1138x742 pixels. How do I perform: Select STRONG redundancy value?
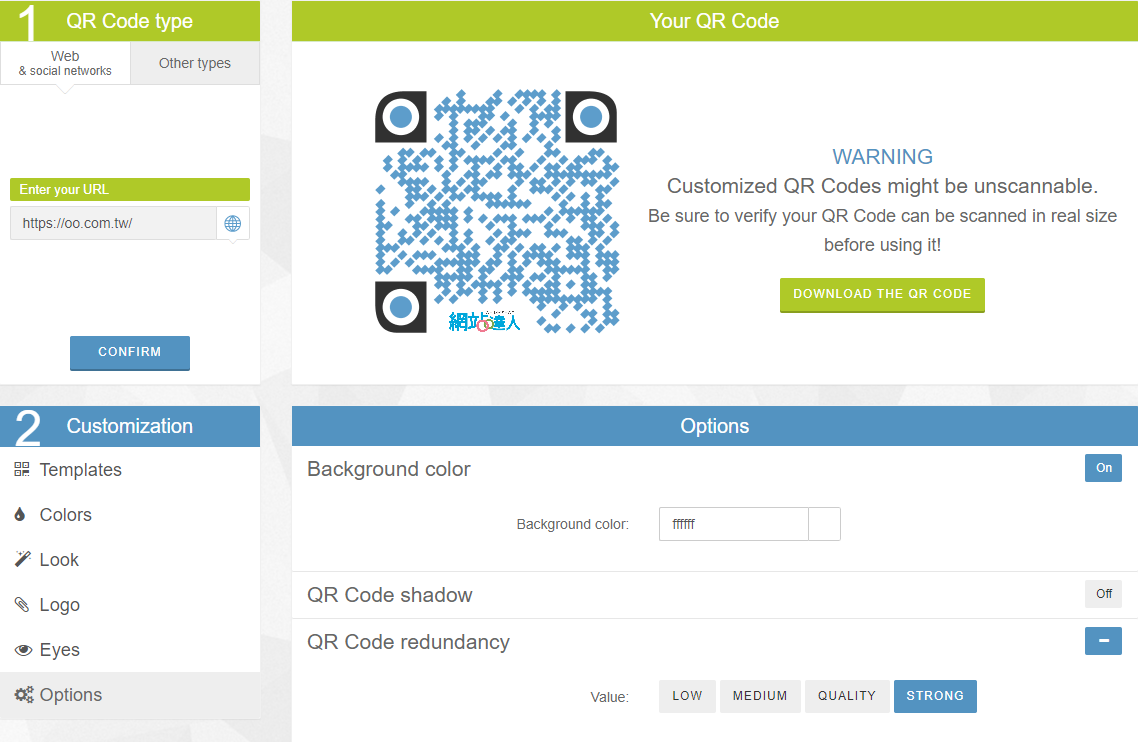click(x=935, y=696)
